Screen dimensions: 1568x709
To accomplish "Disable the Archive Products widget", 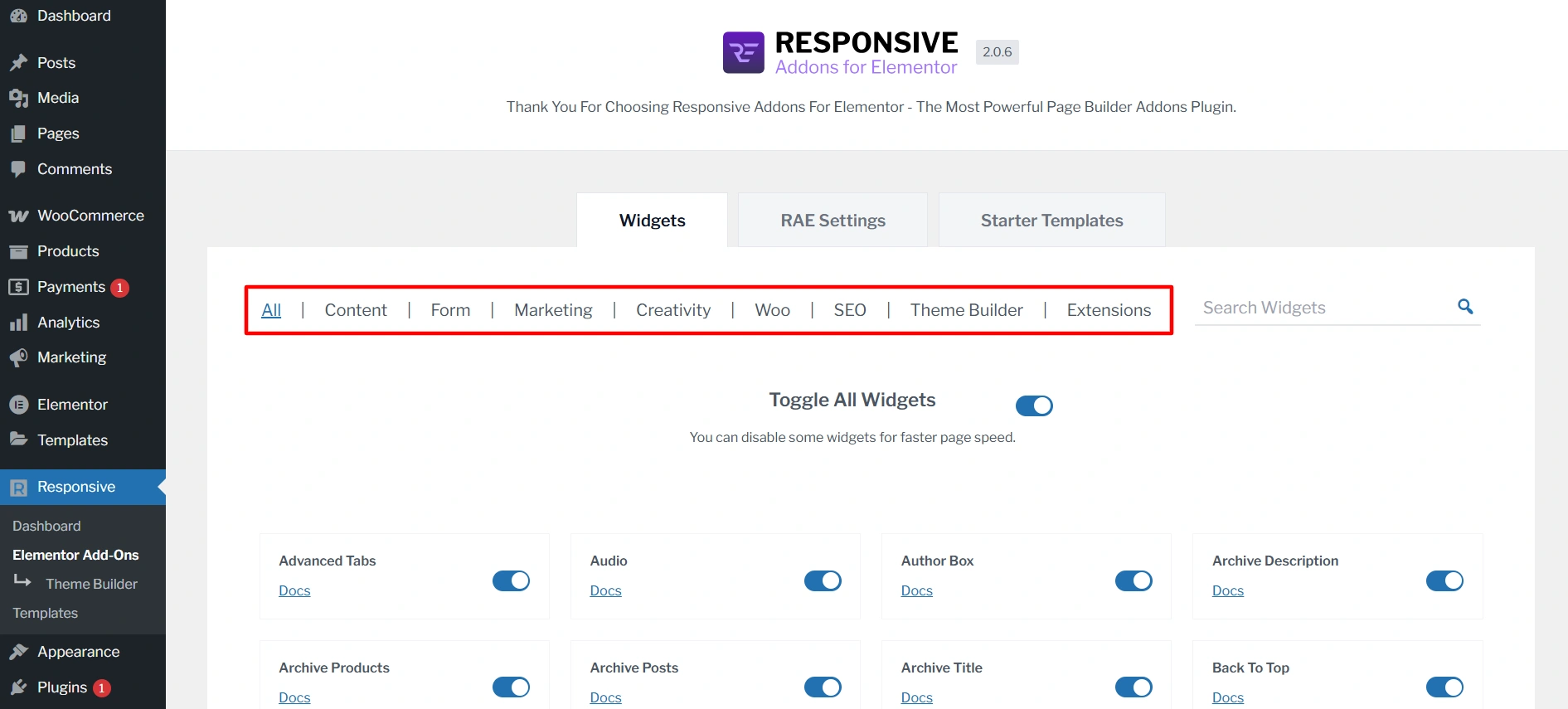I will 511,687.
